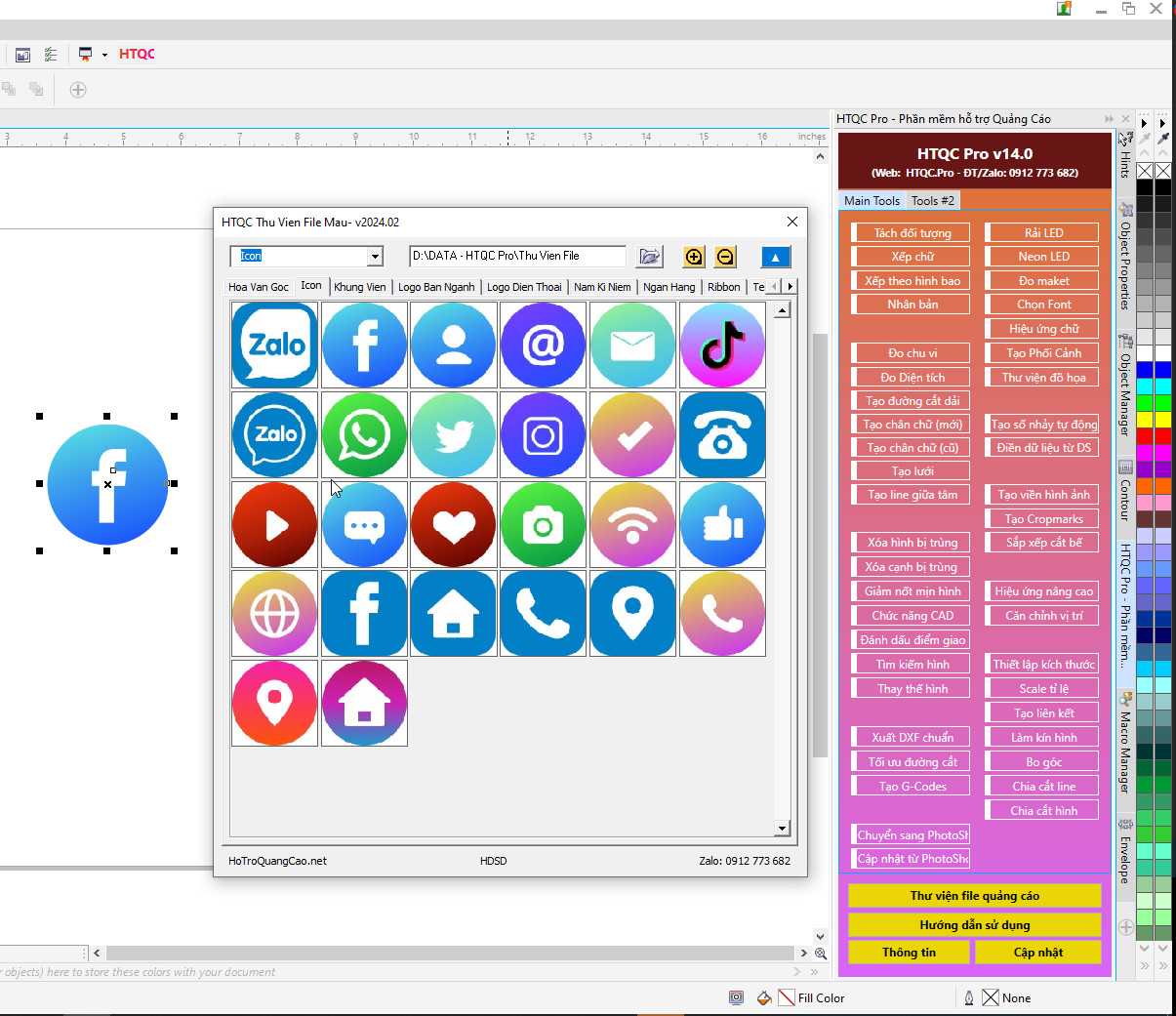The width and height of the screenshot is (1176, 1016).
Task: Select the Instagram camera icon thumbnail
Action: (543, 434)
